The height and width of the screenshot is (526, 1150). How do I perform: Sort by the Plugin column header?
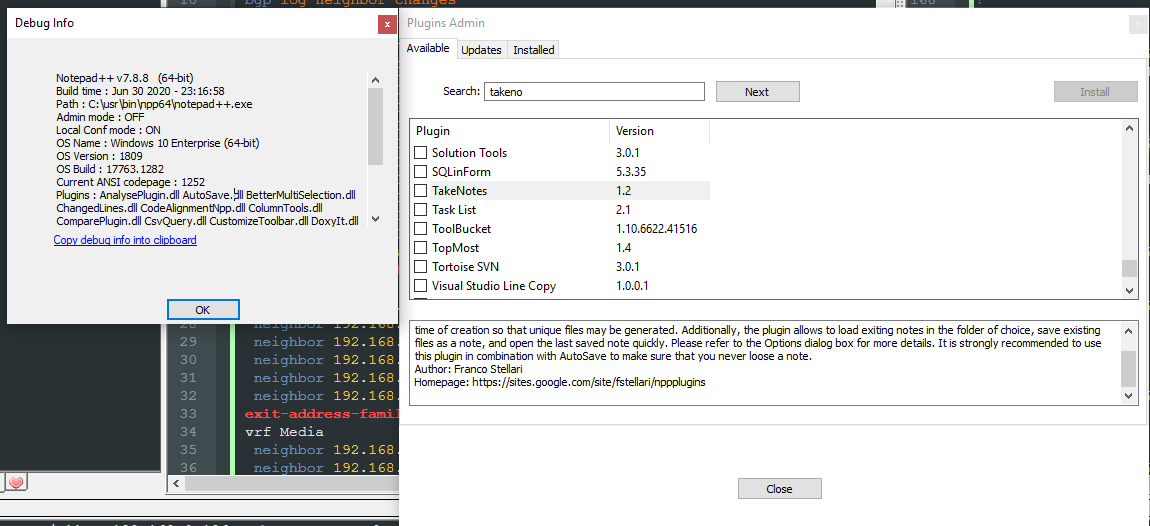(509, 131)
